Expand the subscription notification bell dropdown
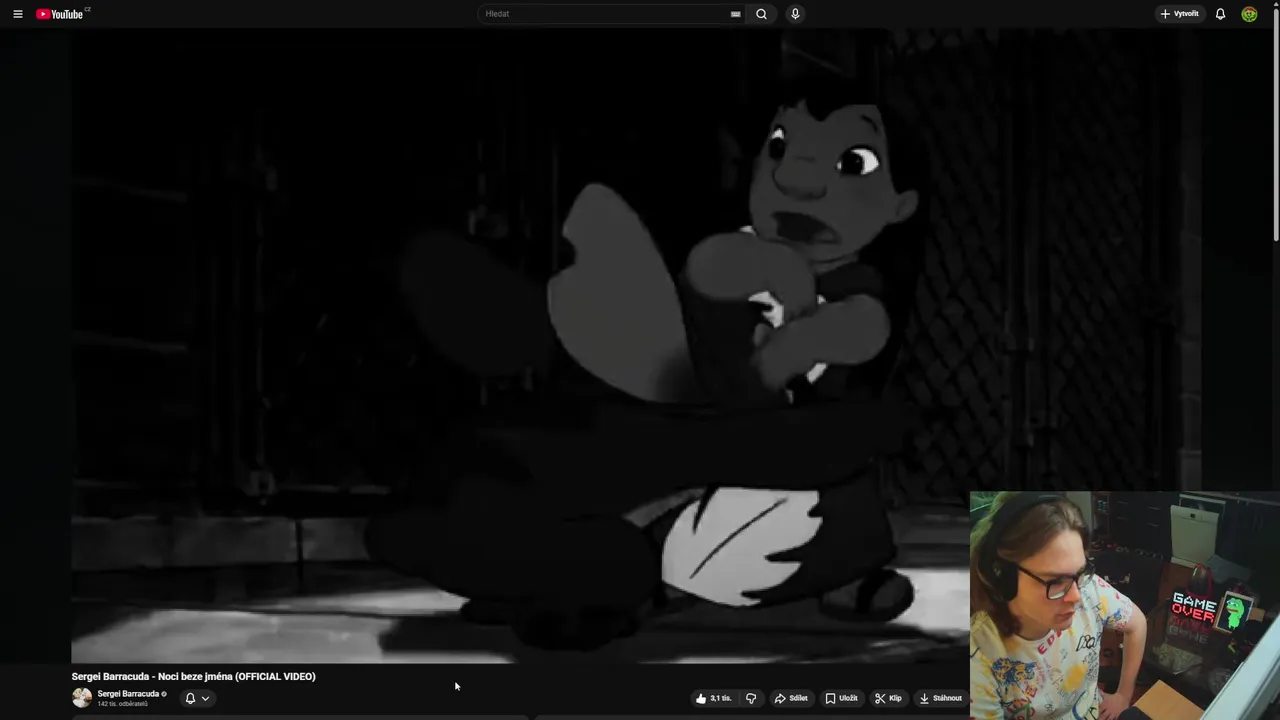Screen dimensions: 1280x720 (x=197, y=698)
